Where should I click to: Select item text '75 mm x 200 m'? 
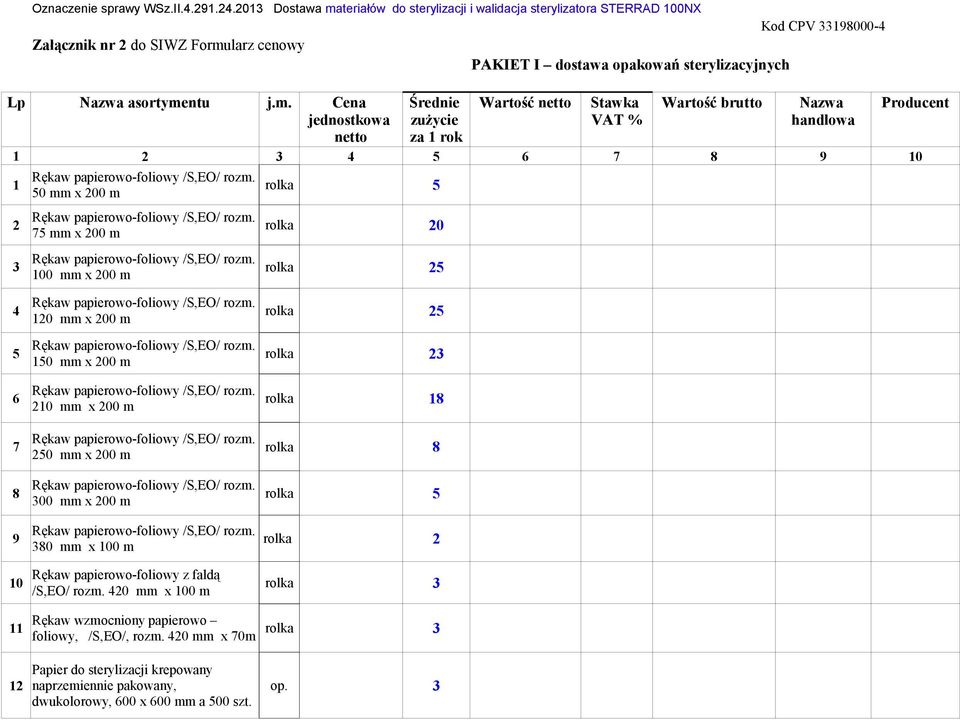pyautogui.click(x=76, y=233)
